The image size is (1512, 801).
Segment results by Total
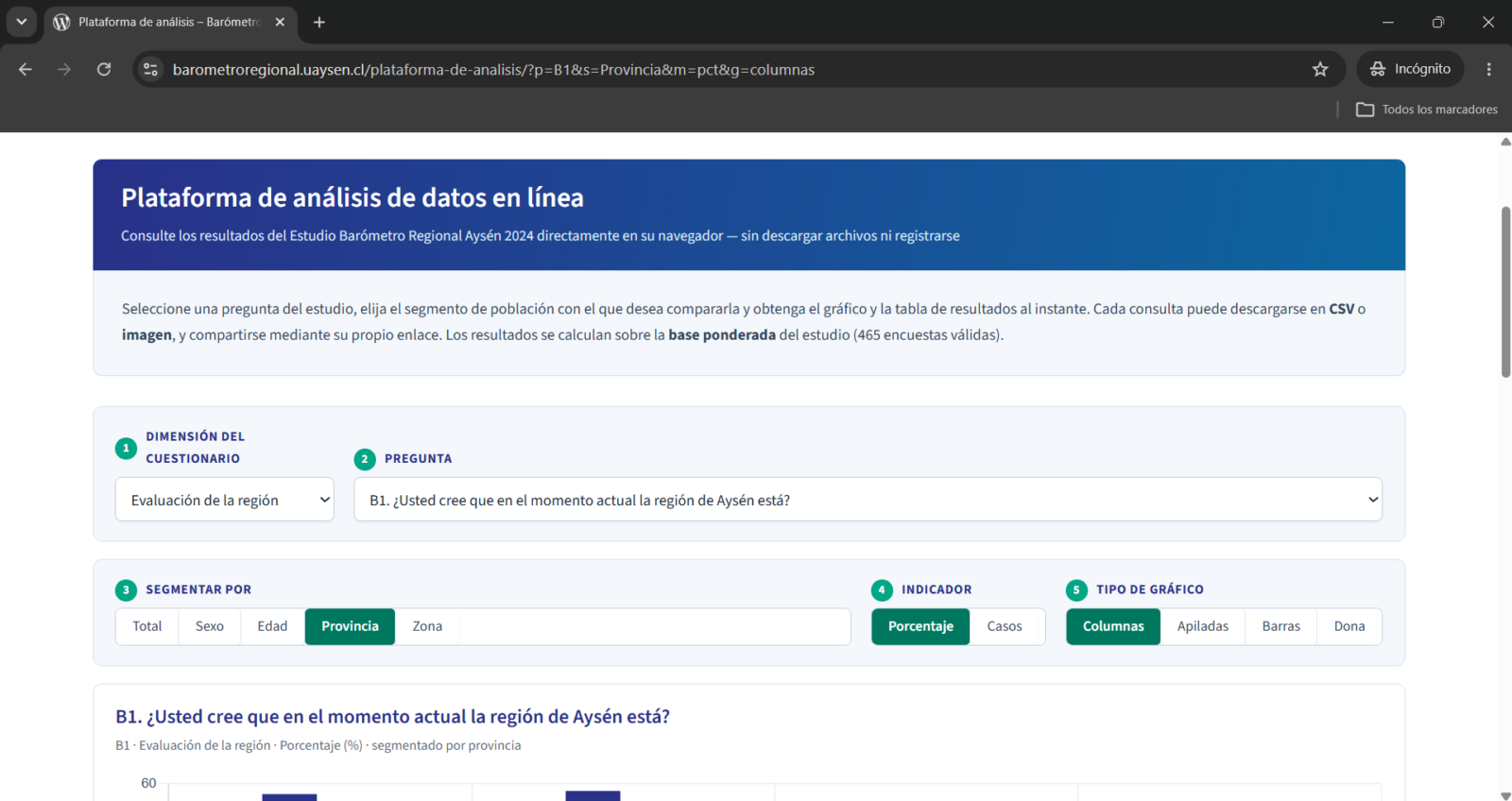coord(147,626)
